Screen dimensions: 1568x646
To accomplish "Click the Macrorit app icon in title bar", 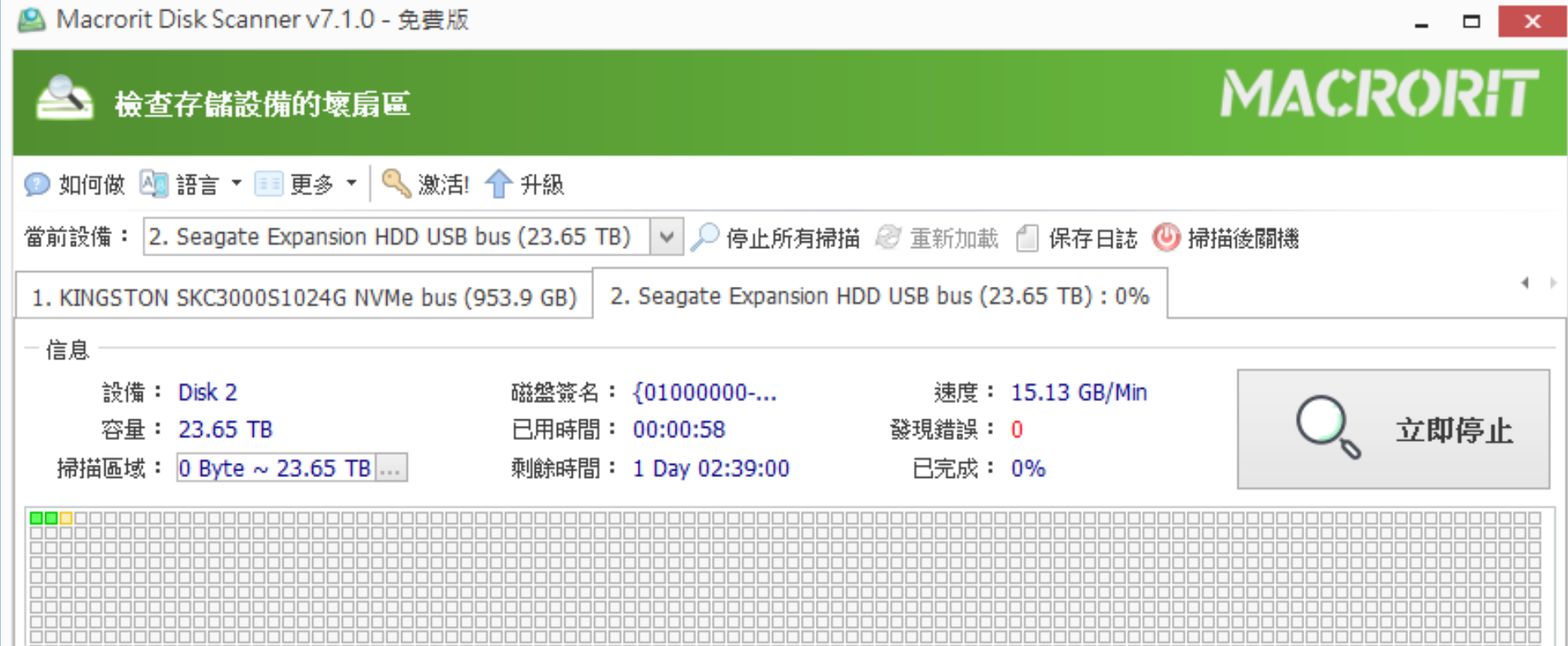I will coord(31,19).
